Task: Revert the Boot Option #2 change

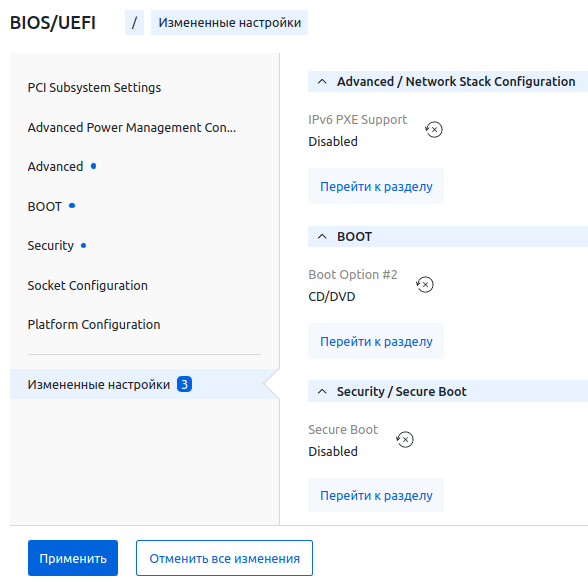Action: click(425, 285)
